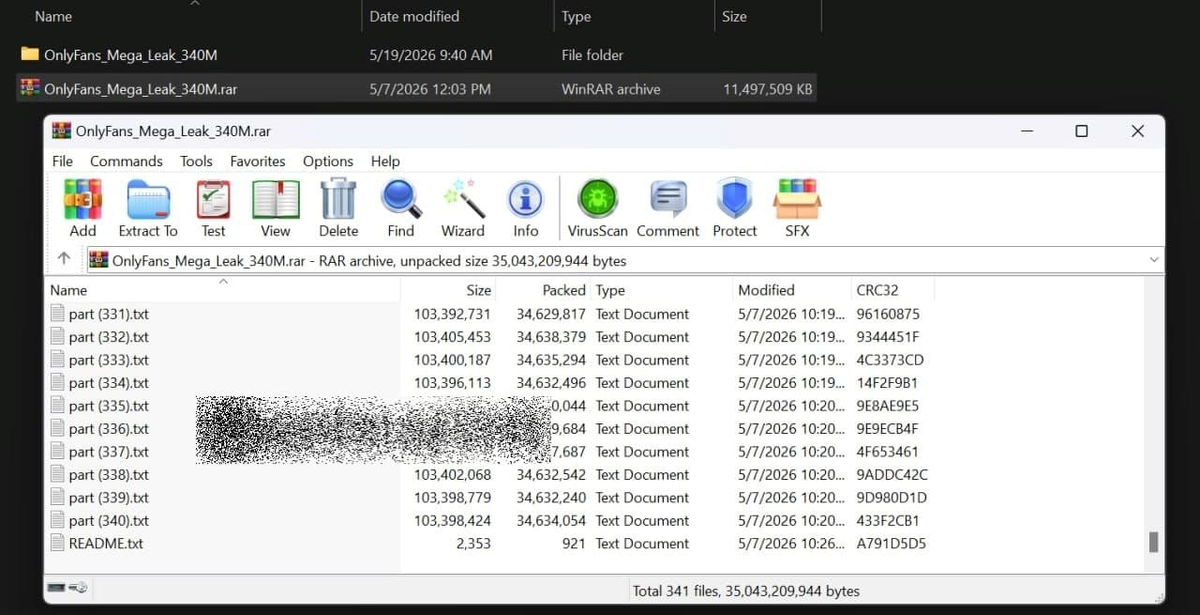Click size value 103,392,731

coord(453,314)
